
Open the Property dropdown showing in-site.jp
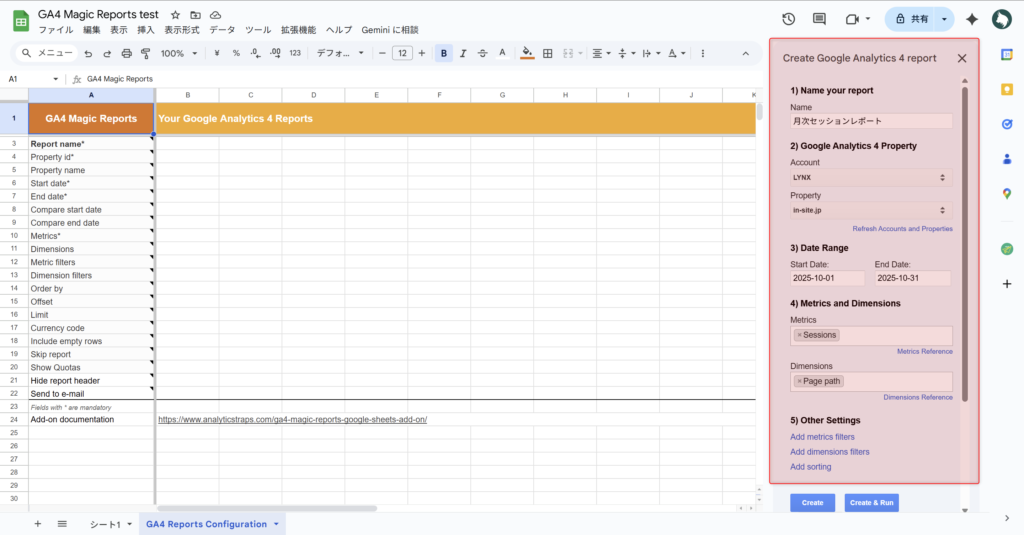click(x=870, y=211)
